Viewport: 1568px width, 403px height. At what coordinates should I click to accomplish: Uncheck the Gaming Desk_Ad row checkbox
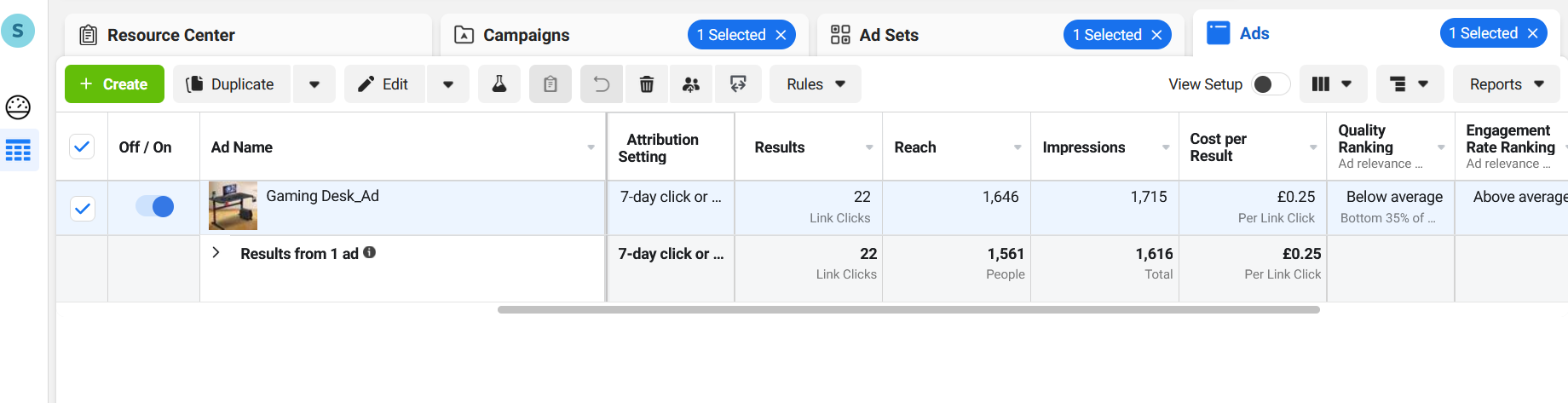pos(83,208)
